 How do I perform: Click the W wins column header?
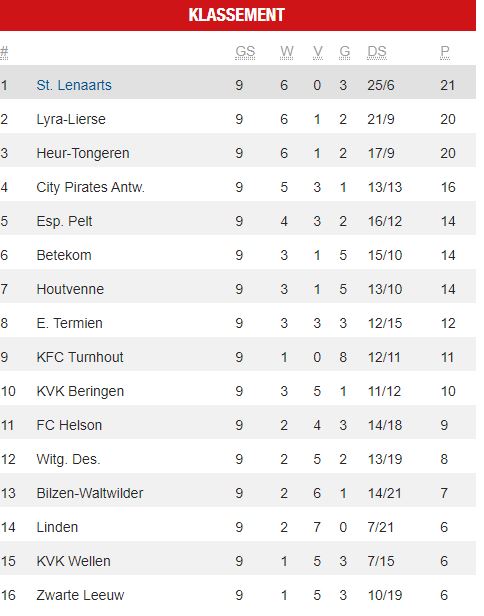coord(287,51)
